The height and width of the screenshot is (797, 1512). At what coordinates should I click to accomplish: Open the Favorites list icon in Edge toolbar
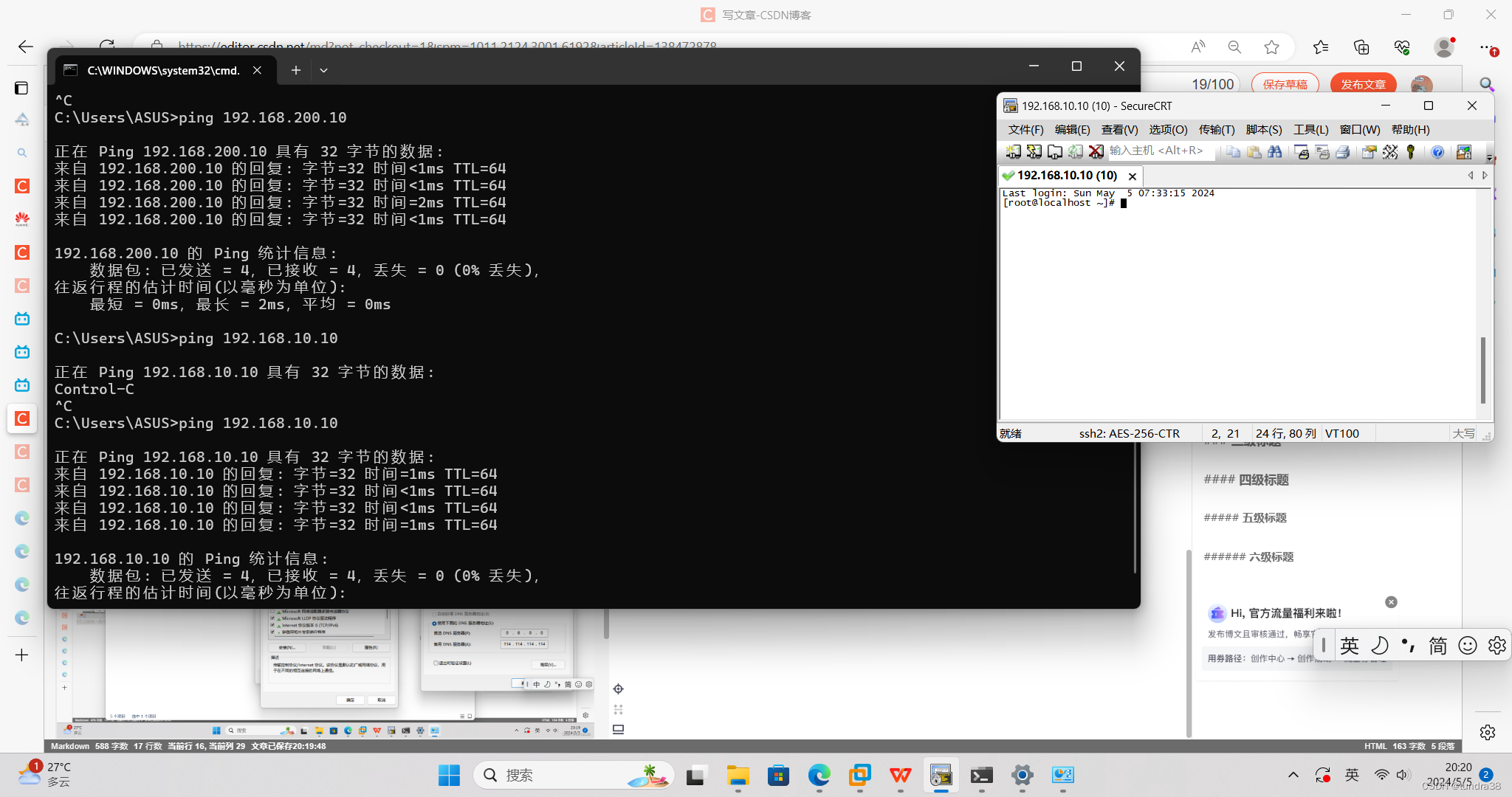tap(1321, 47)
